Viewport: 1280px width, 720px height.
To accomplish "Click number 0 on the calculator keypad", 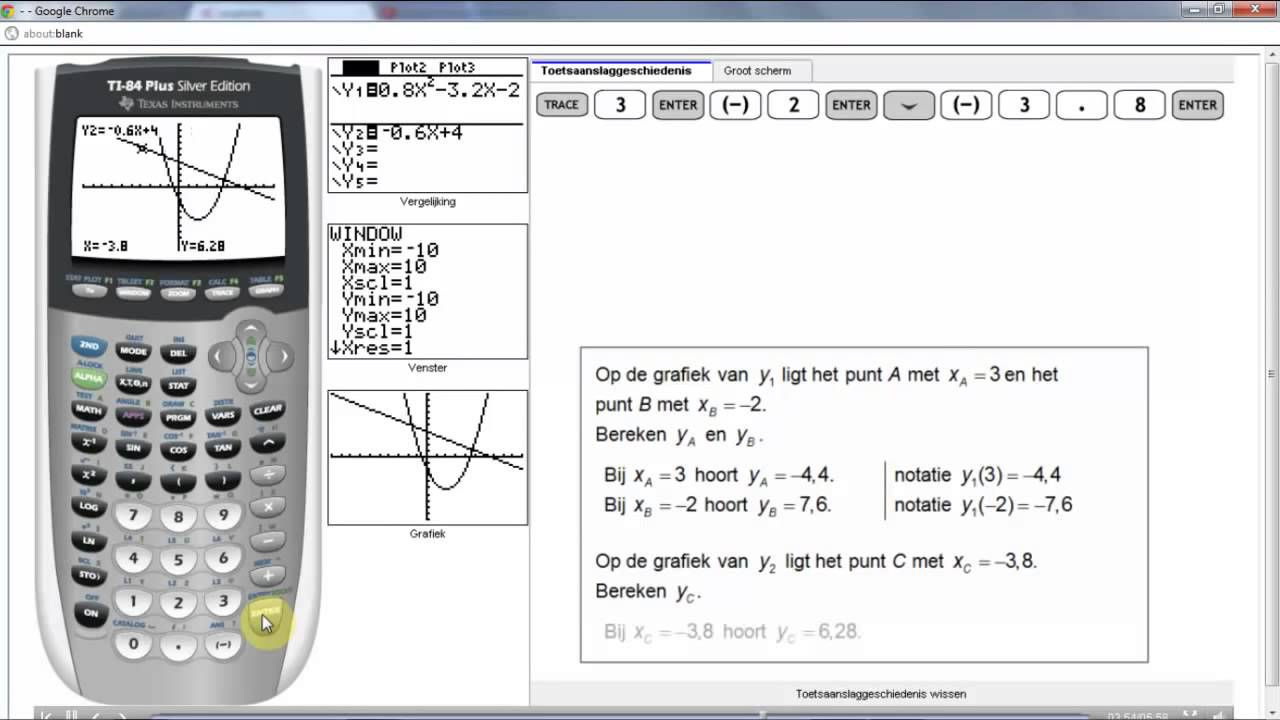I will [x=134, y=644].
